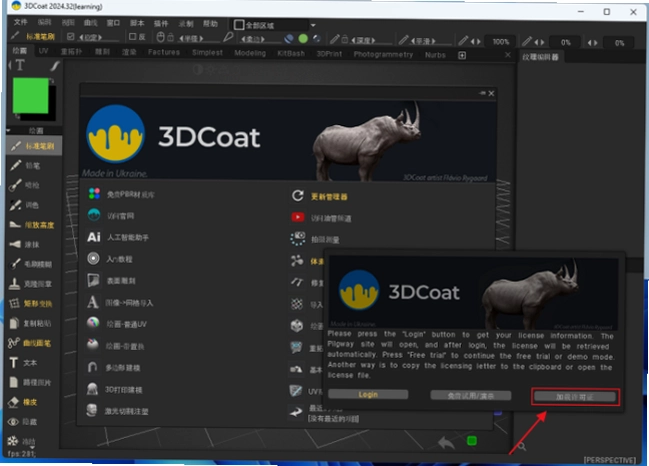649x466 pixels.
Task: Toggle the 全部区域 checkbox
Action: (239, 25)
